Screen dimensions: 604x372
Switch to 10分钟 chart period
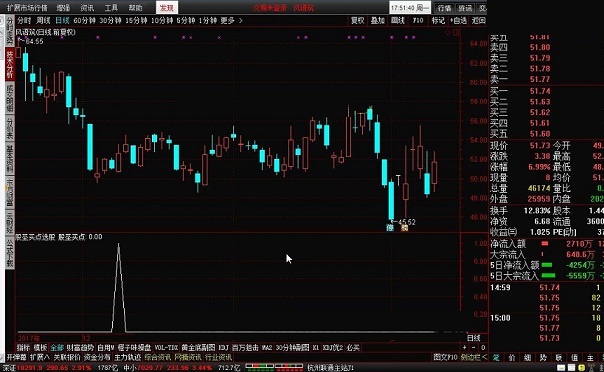click(162, 20)
